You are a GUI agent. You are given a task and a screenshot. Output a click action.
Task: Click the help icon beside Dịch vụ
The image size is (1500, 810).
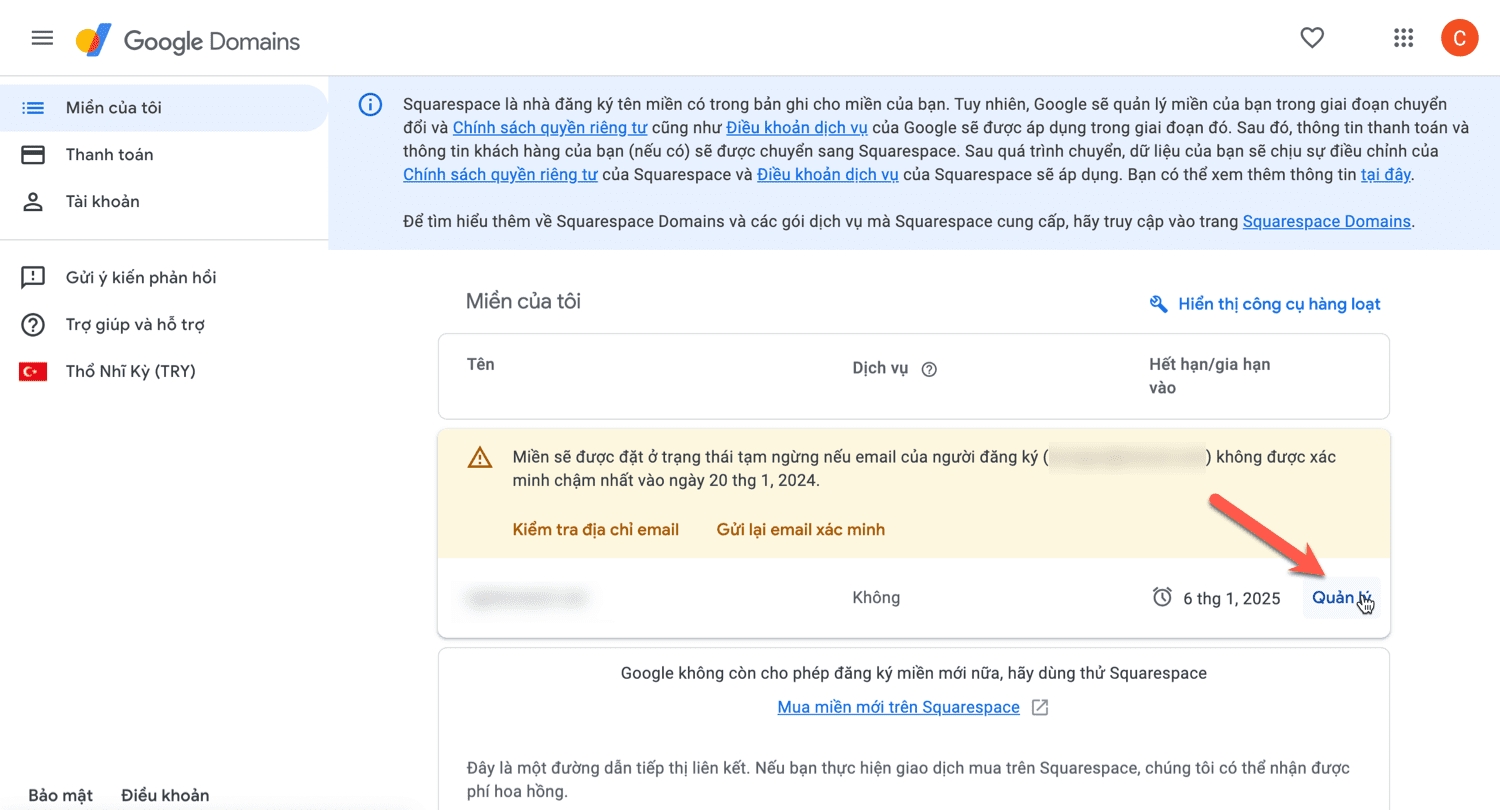coord(929,369)
